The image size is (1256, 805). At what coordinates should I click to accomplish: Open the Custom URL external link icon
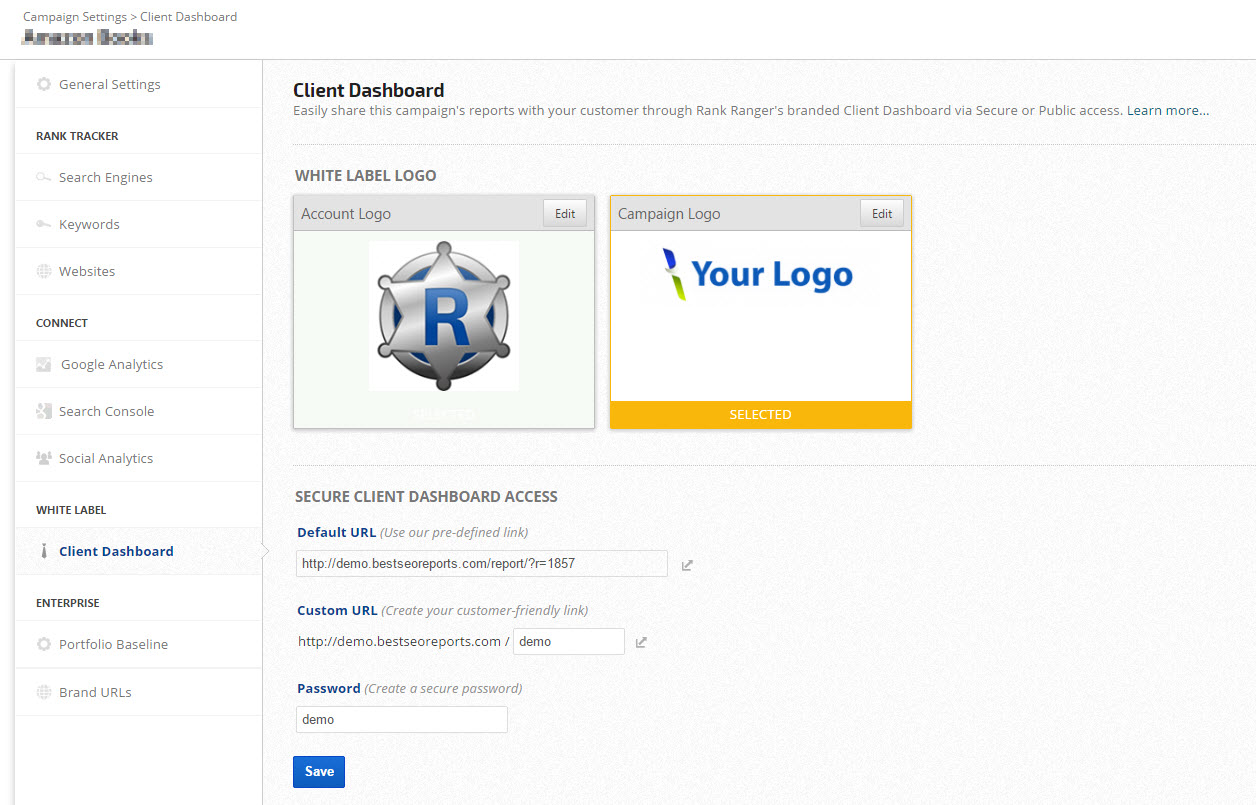[x=642, y=642]
